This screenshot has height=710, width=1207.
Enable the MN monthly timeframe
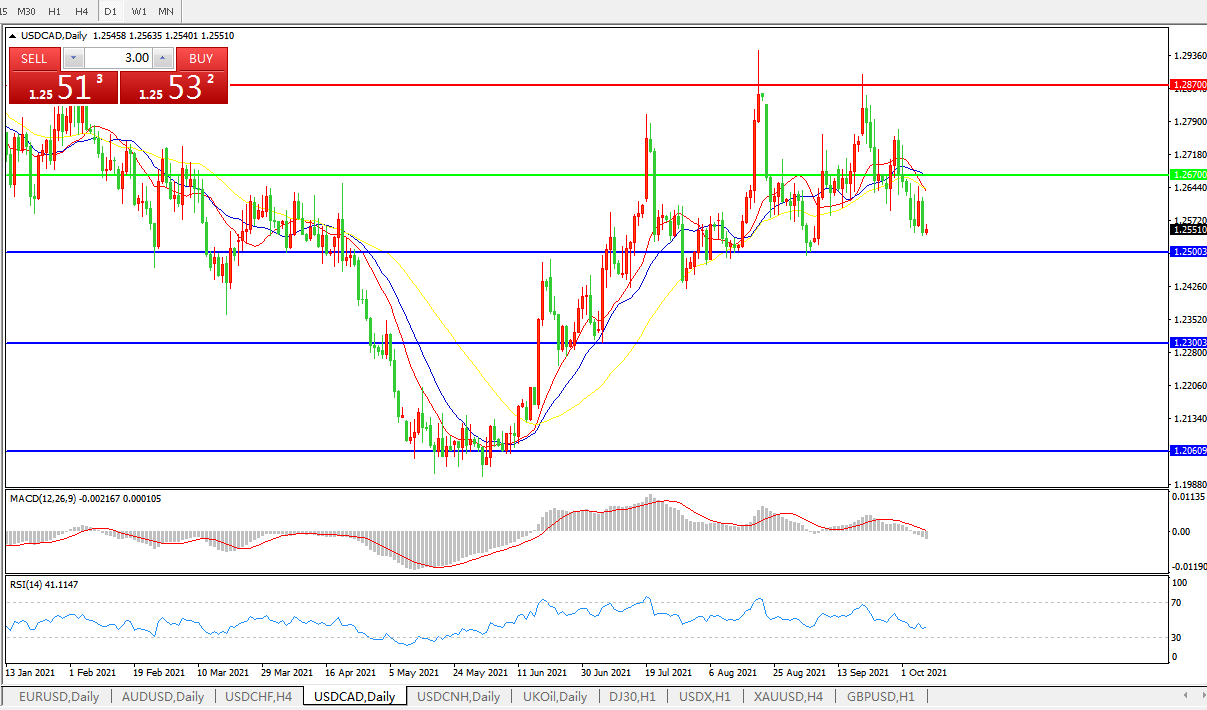166,11
